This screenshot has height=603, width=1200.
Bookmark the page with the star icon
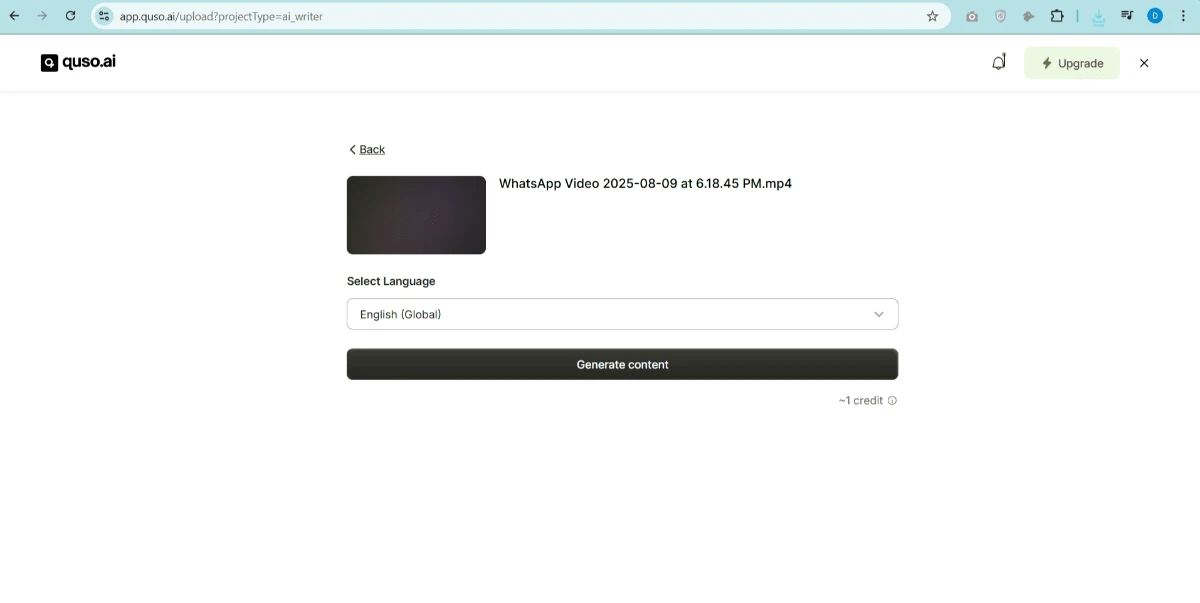931,16
